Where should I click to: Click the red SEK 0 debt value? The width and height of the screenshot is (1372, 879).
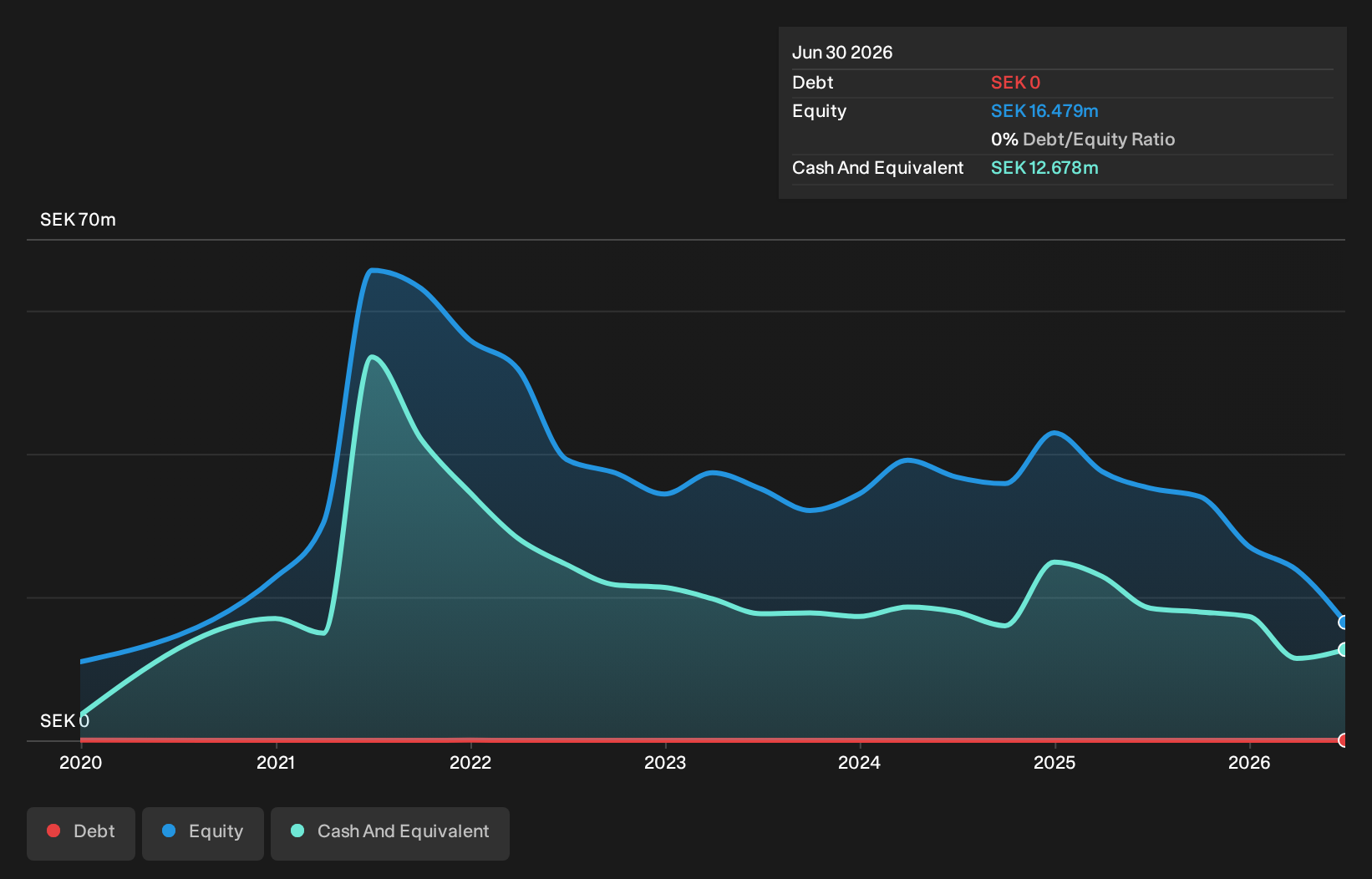coord(1015,83)
